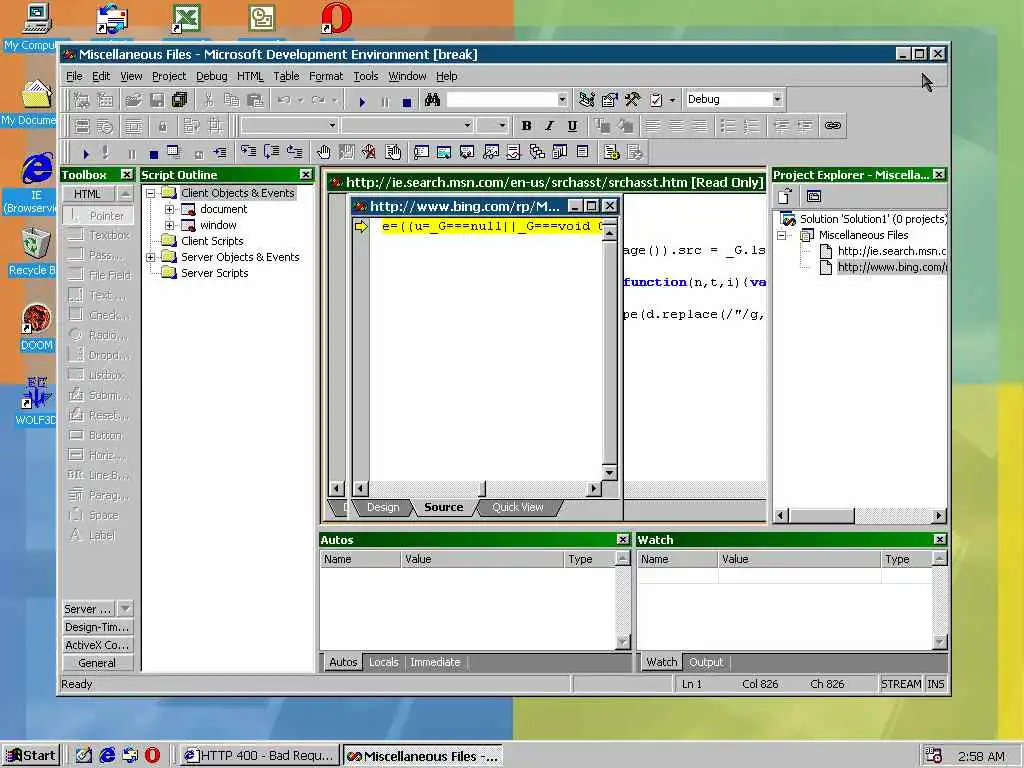This screenshot has width=1024, height=768.
Task: Switch to the Design tab
Action: pyautogui.click(x=383, y=507)
